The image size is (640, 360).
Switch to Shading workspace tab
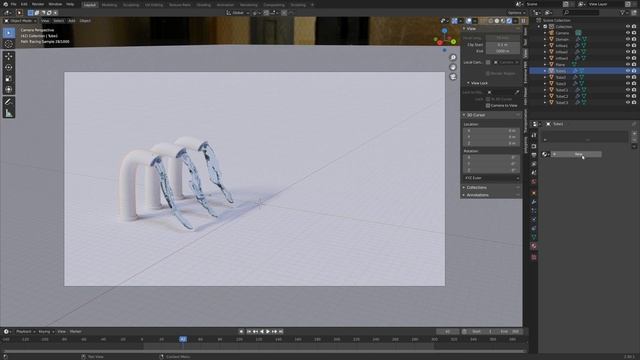tap(204, 5)
